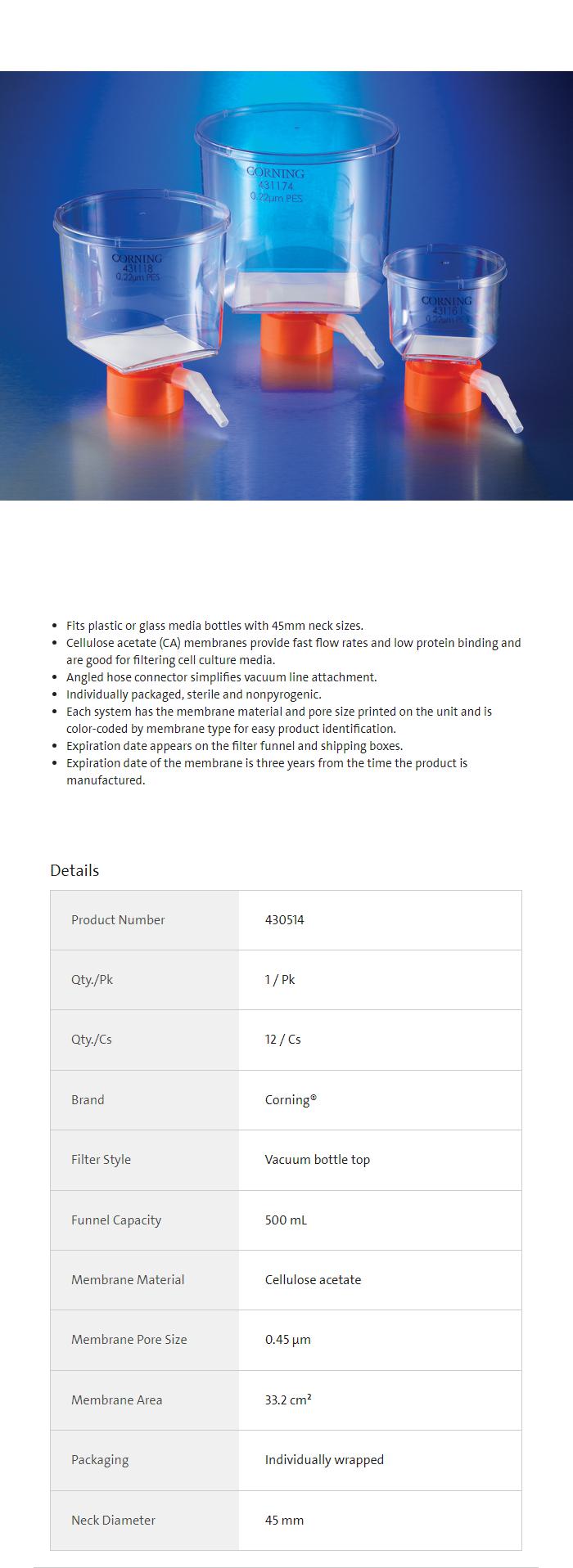573x1568 pixels.
Task: Click the Corning filter product photo
Action: click(286, 285)
